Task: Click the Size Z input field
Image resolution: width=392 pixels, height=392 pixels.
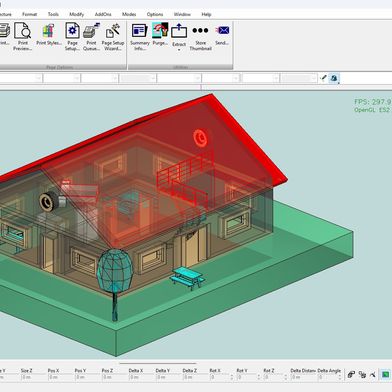Action: [32, 377]
